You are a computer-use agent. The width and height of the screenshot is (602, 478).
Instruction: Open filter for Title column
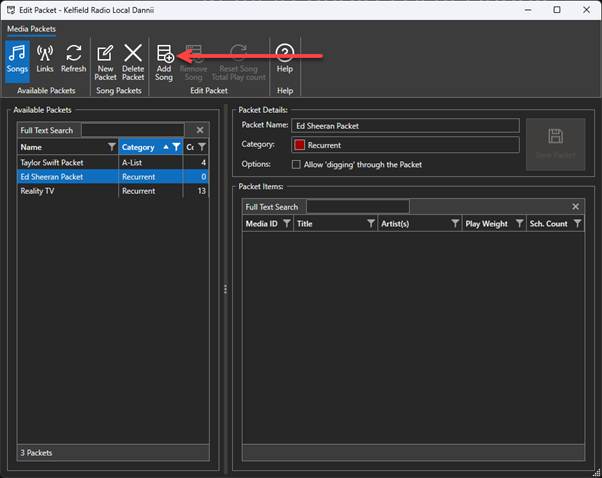click(x=370, y=223)
